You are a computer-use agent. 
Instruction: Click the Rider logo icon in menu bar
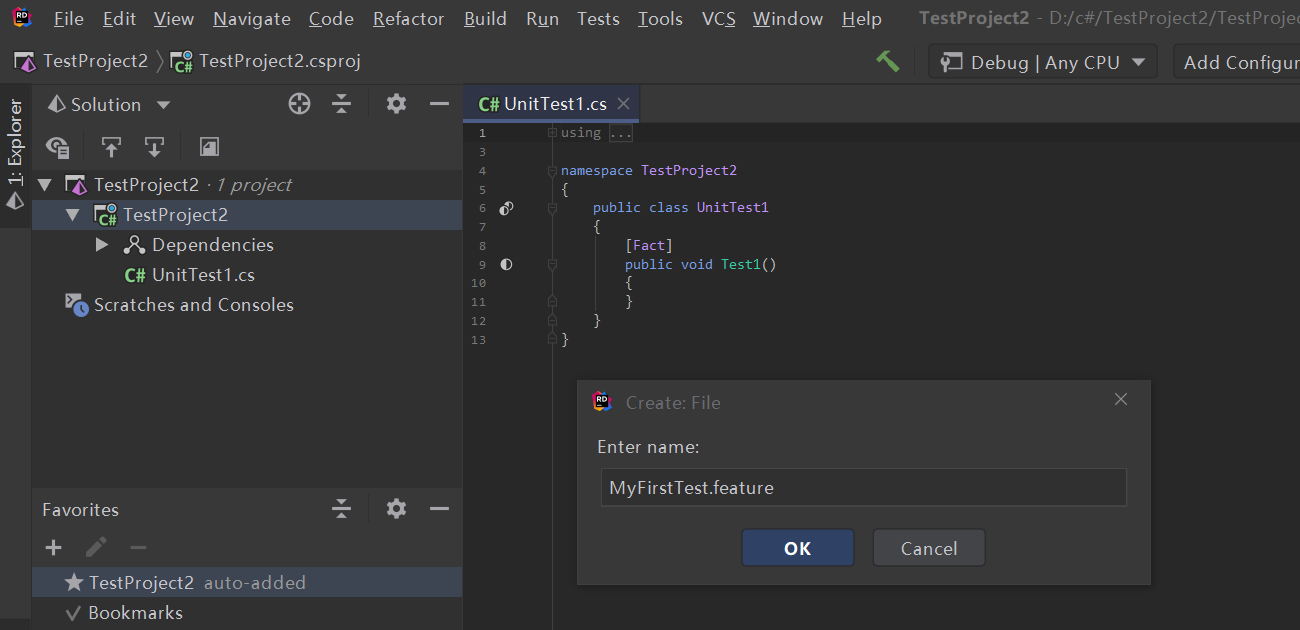(21, 17)
